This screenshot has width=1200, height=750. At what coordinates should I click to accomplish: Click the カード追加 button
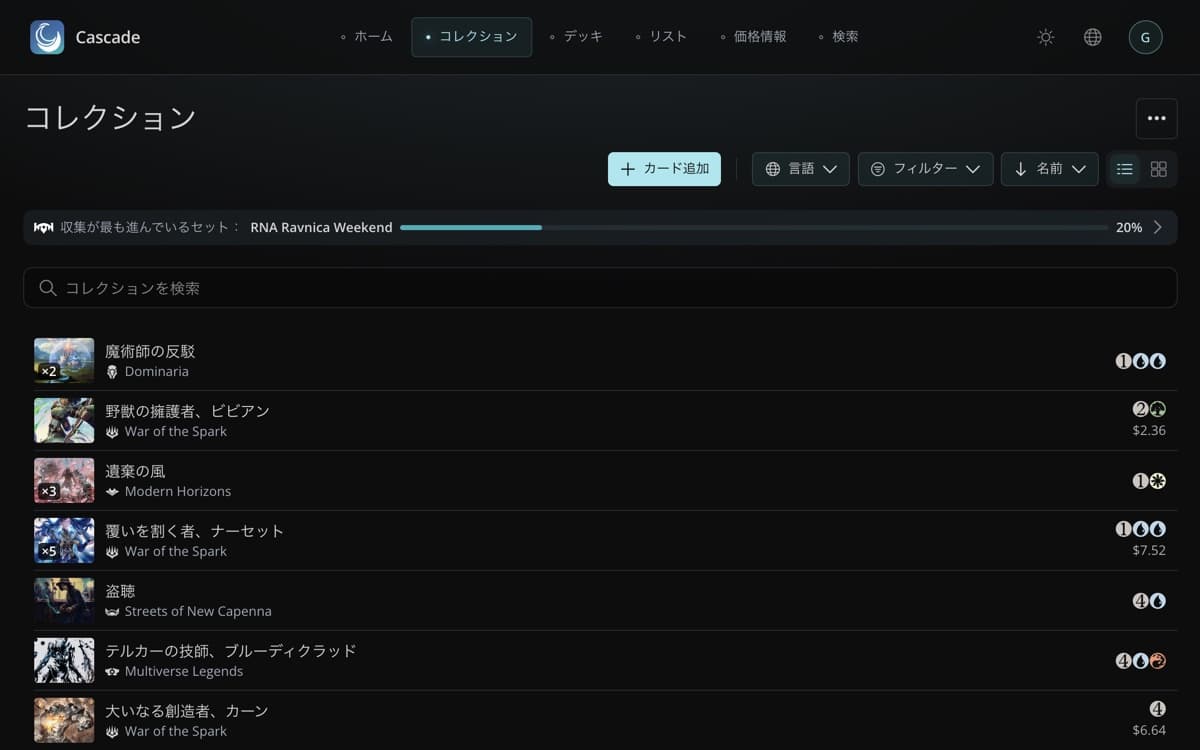(x=664, y=169)
